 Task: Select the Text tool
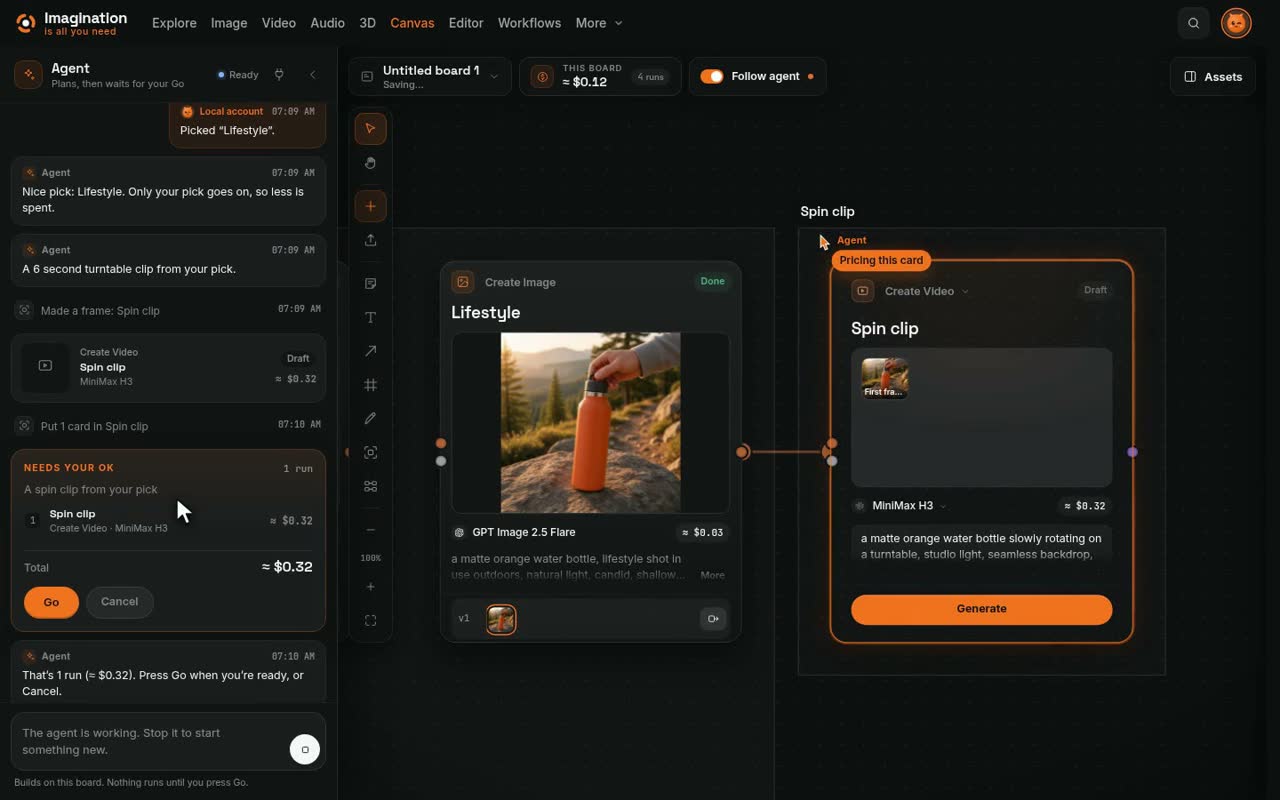point(370,317)
